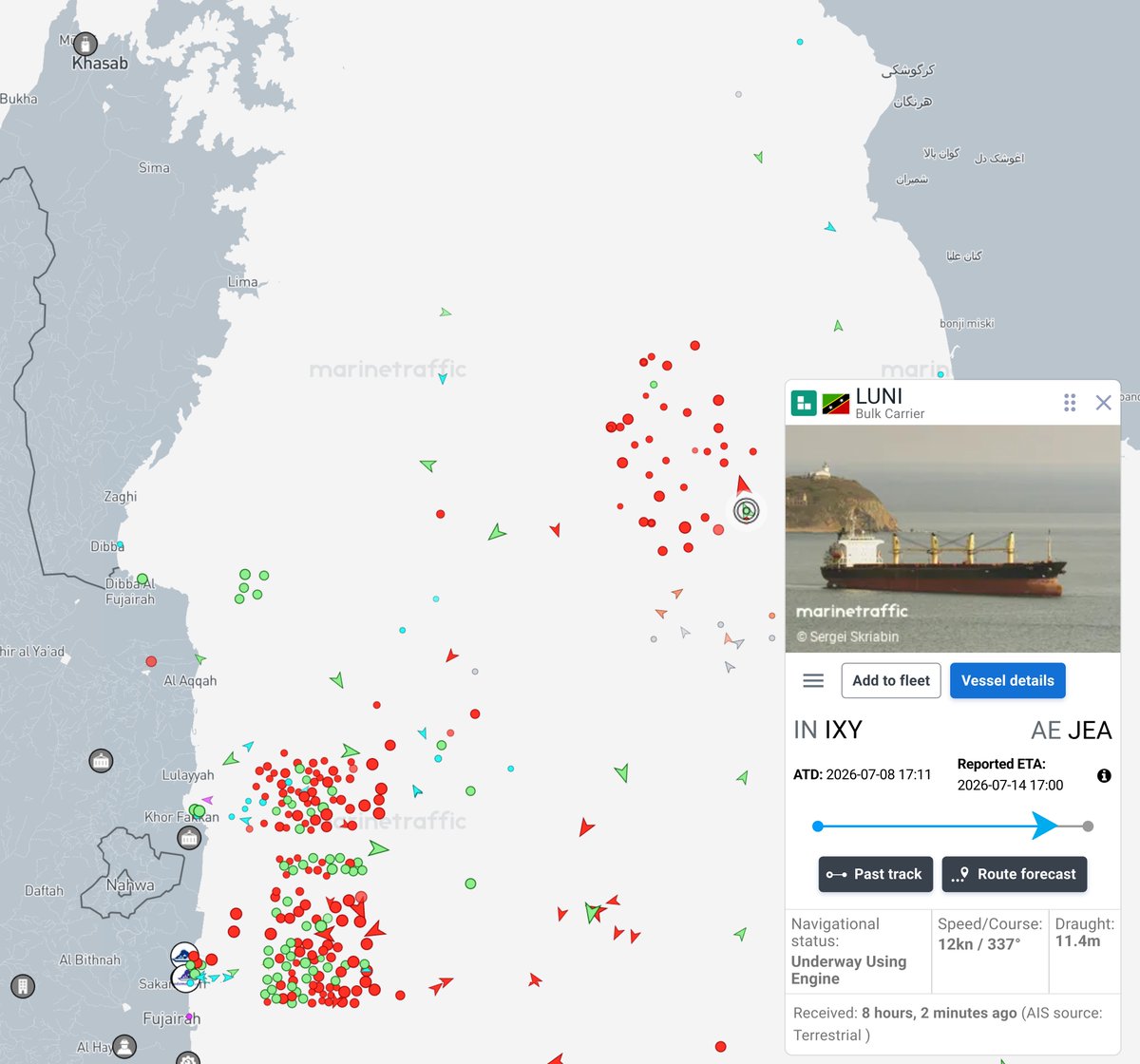Click the Khasab port icon
Viewport: 1140px width, 1064px height.
85,44
